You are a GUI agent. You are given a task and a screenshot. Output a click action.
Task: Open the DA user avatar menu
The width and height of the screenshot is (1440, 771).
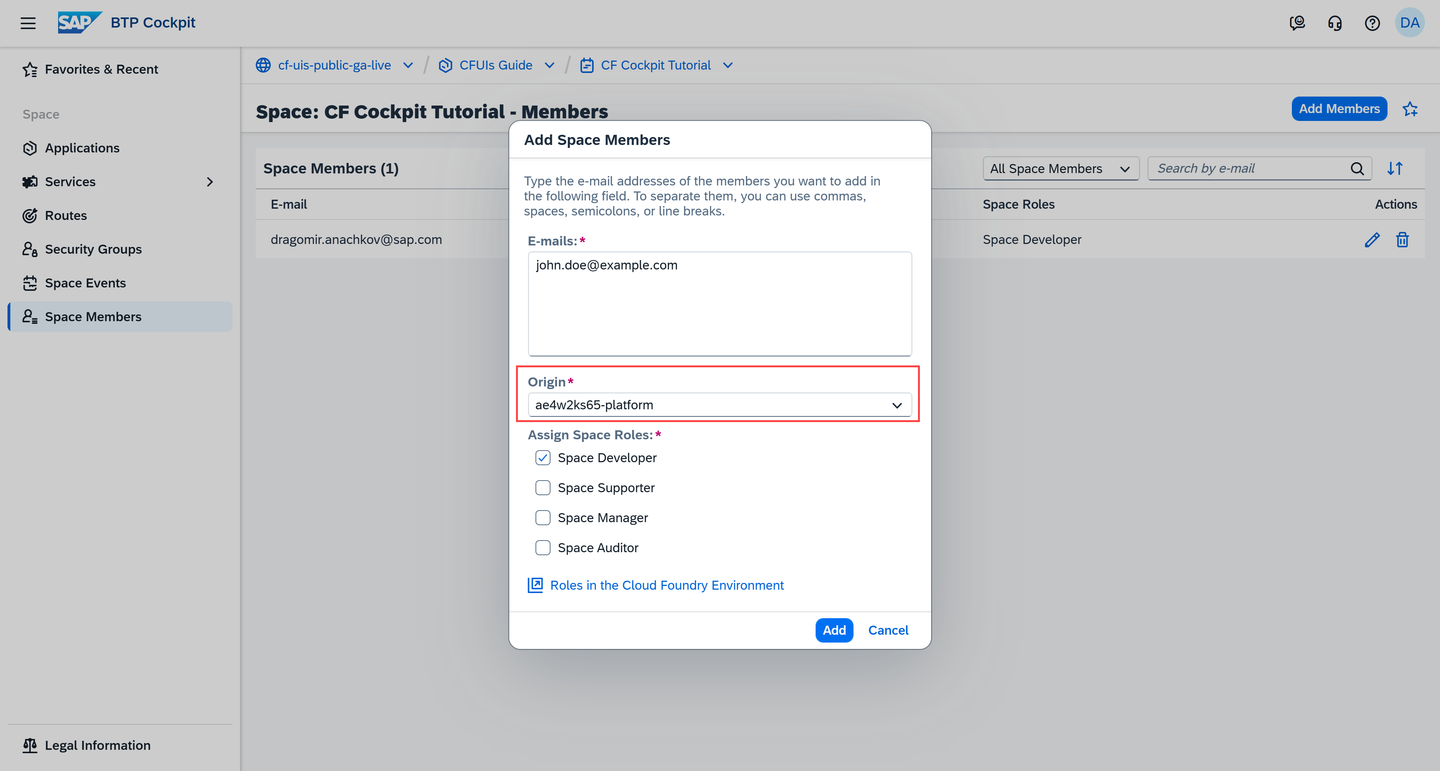pyautogui.click(x=1410, y=23)
